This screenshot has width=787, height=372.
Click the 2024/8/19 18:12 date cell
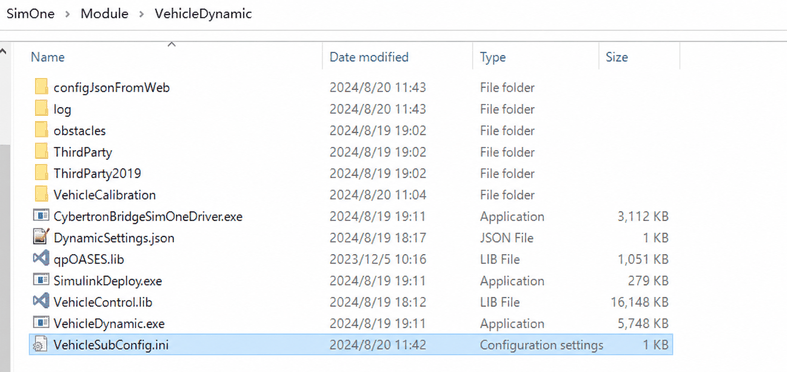(x=377, y=302)
